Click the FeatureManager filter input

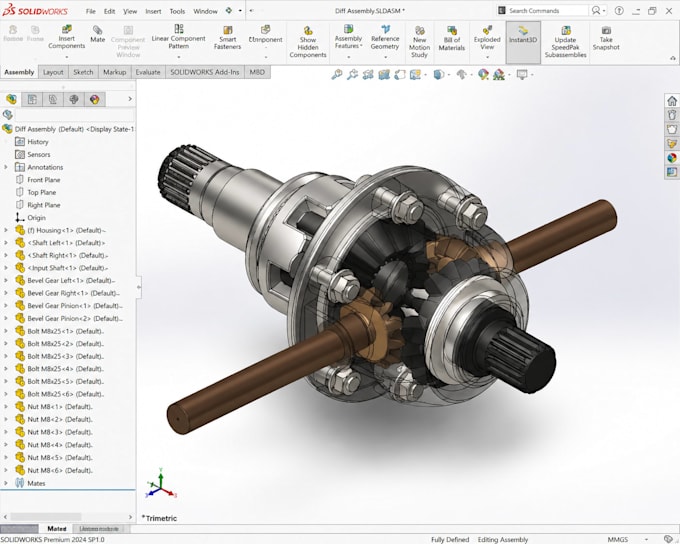pos(75,115)
